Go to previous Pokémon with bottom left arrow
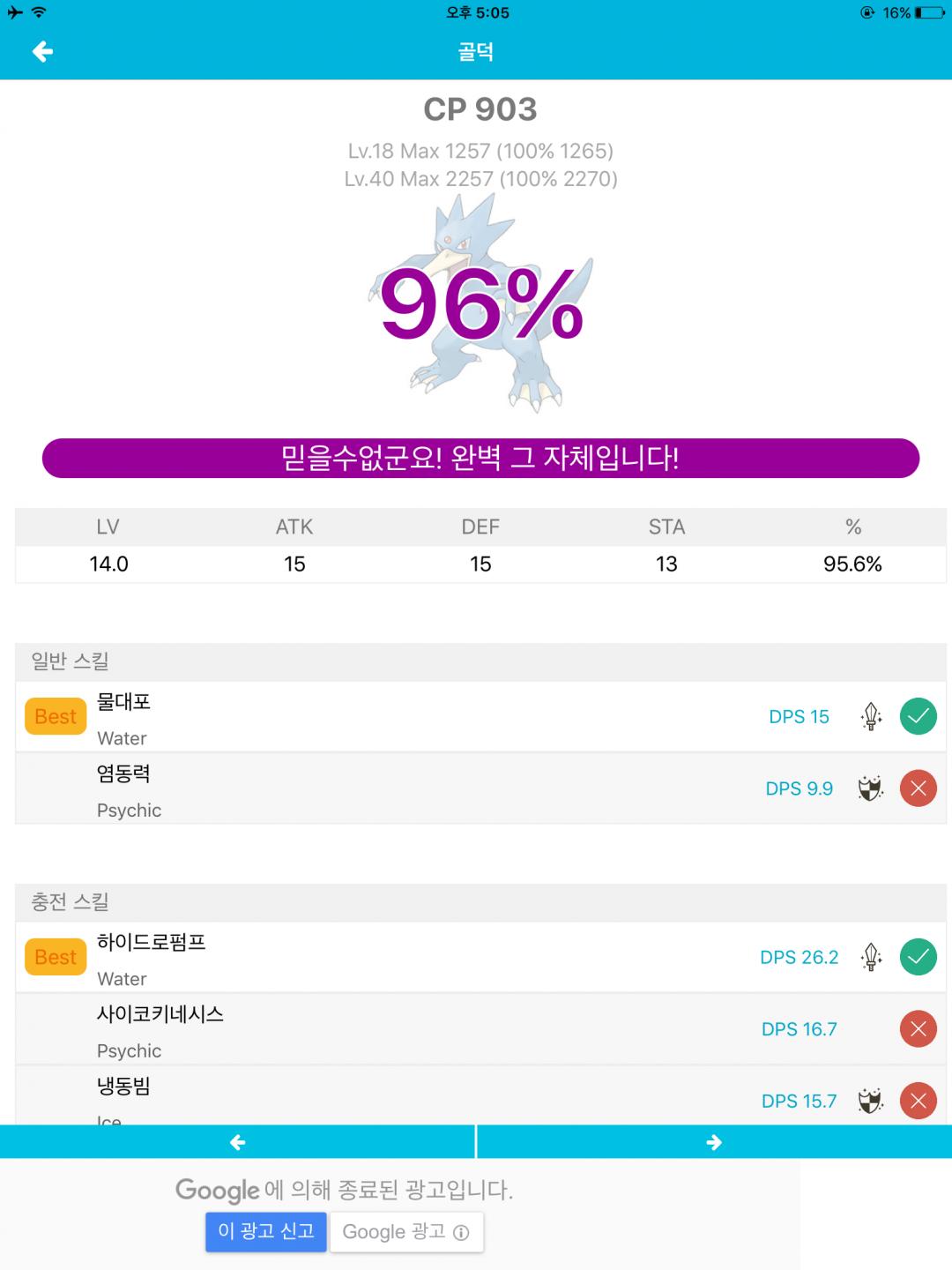The height and width of the screenshot is (1270, 952). pos(237,1142)
